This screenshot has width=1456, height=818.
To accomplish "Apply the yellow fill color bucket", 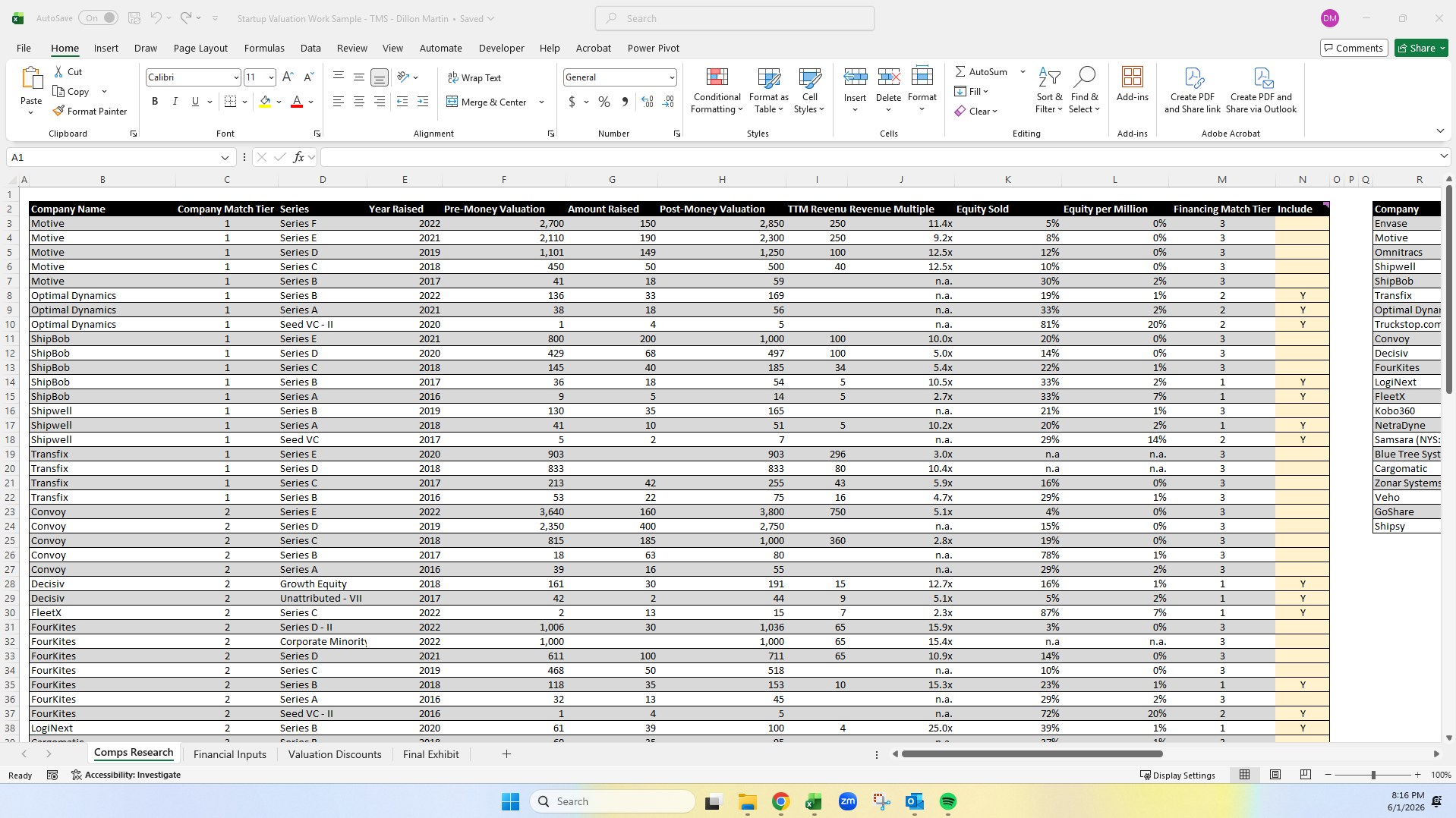I will [265, 101].
